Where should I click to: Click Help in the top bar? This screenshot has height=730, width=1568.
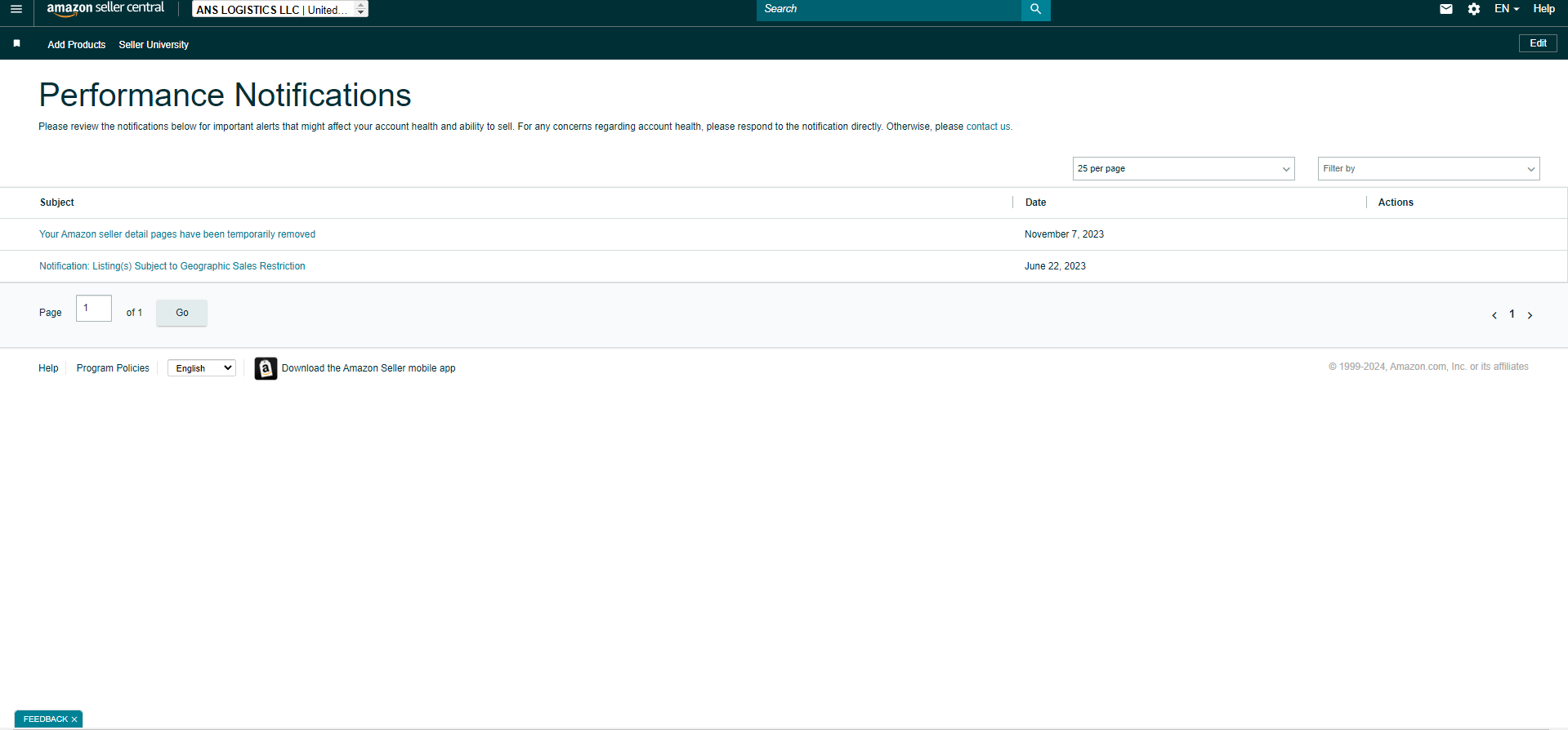[x=1543, y=9]
